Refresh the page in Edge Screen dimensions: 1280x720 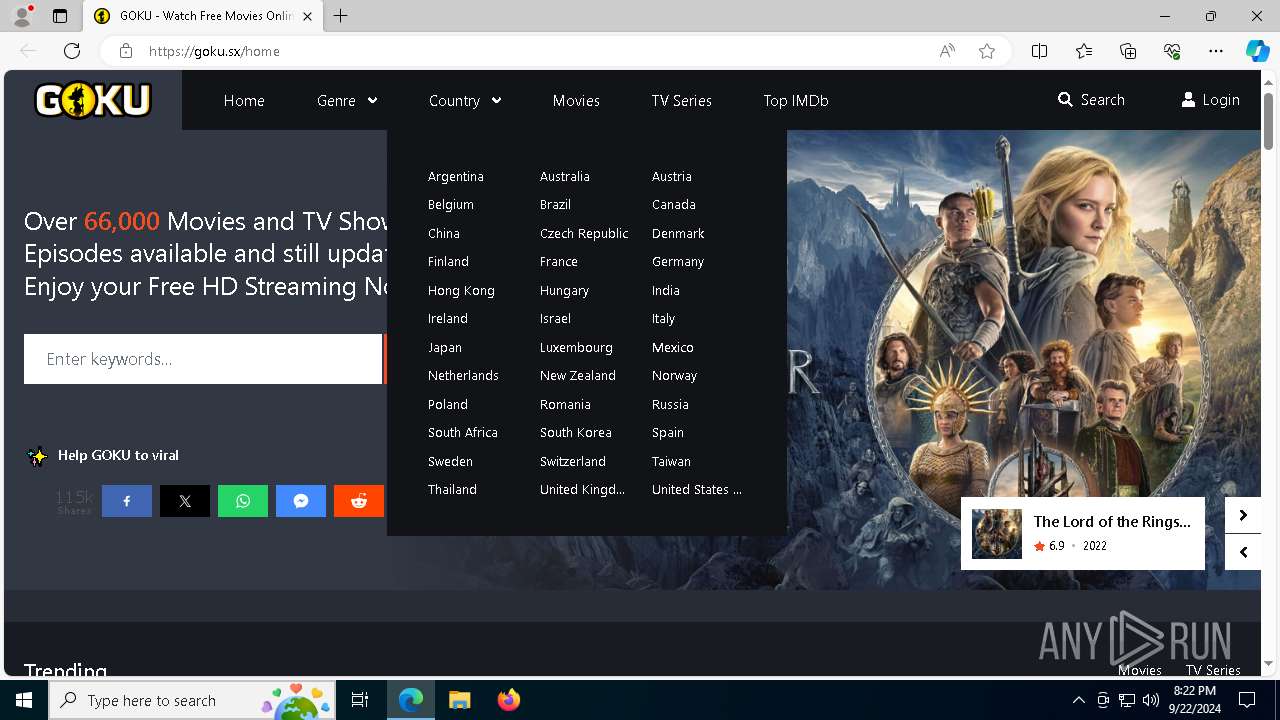point(72,51)
